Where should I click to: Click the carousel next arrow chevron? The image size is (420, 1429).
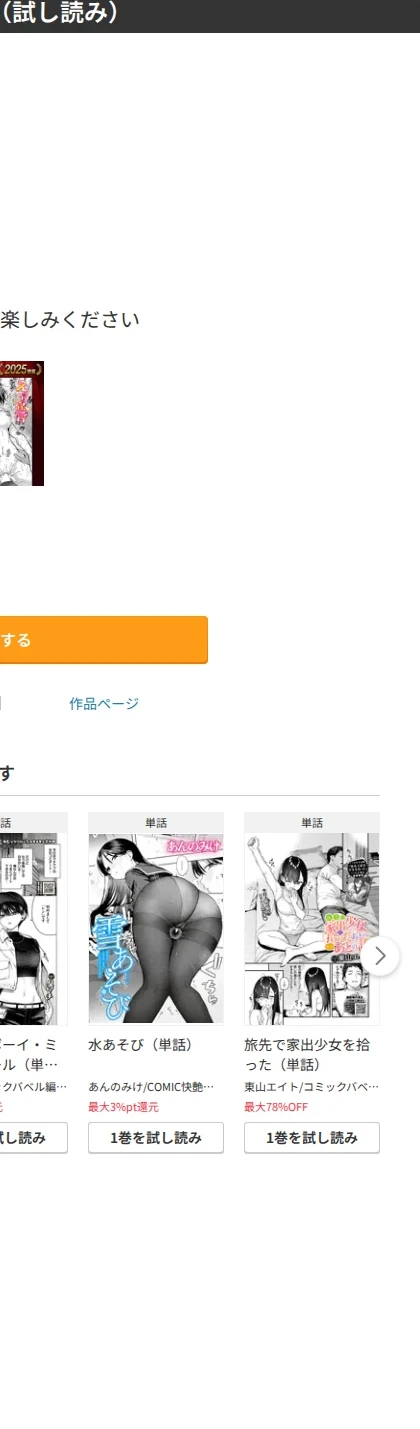click(380, 955)
